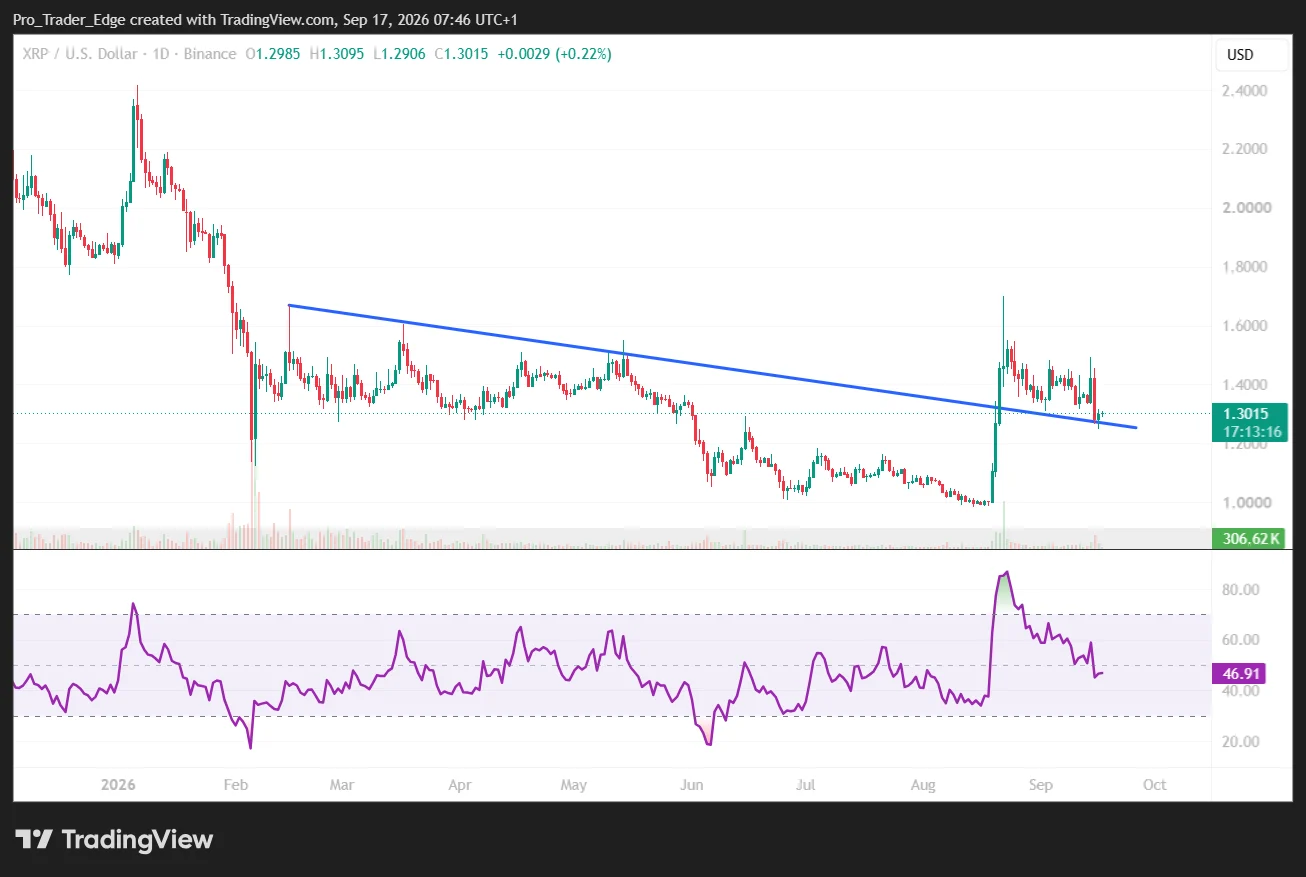Click the current price label 1.3015
This screenshot has width=1306, height=877.
(x=1248, y=414)
